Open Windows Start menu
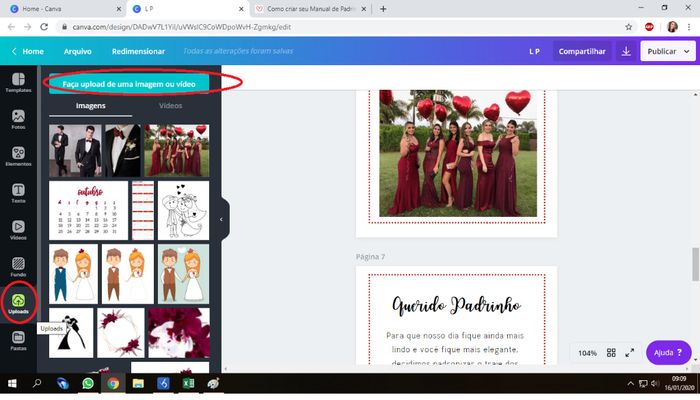The image size is (700, 400). [12, 383]
